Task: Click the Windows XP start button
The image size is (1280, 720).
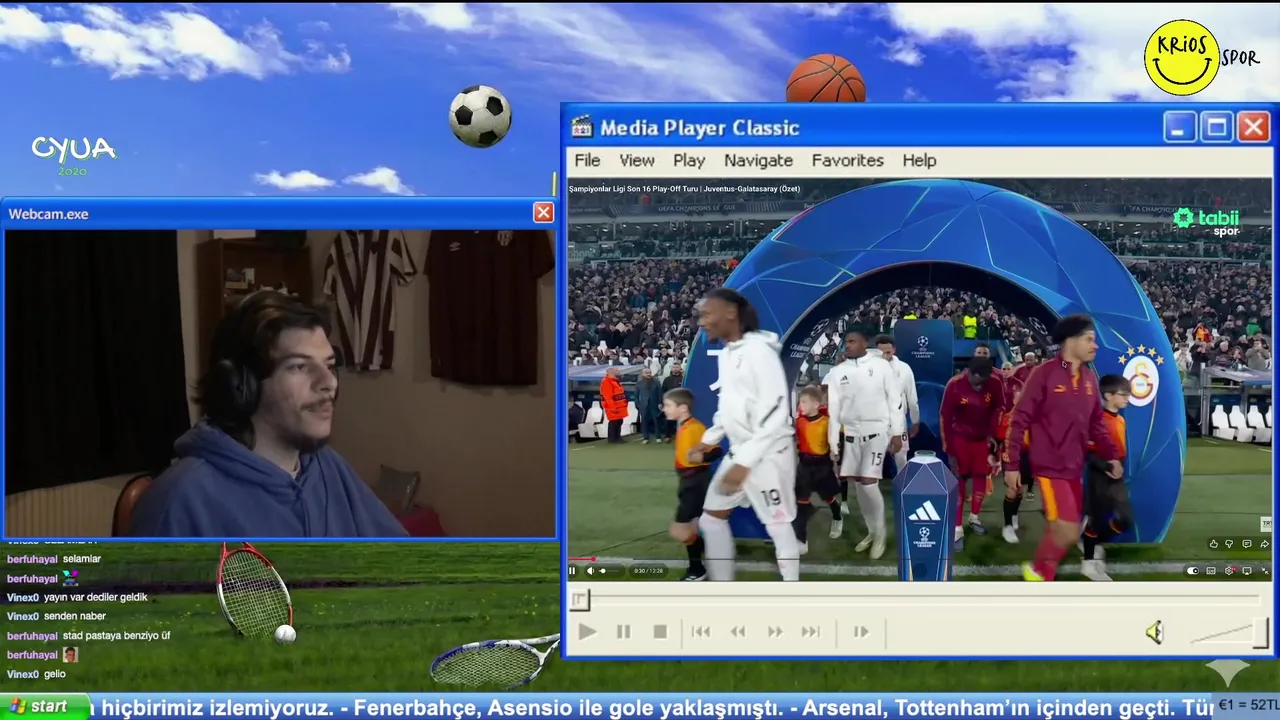Action: (x=44, y=706)
